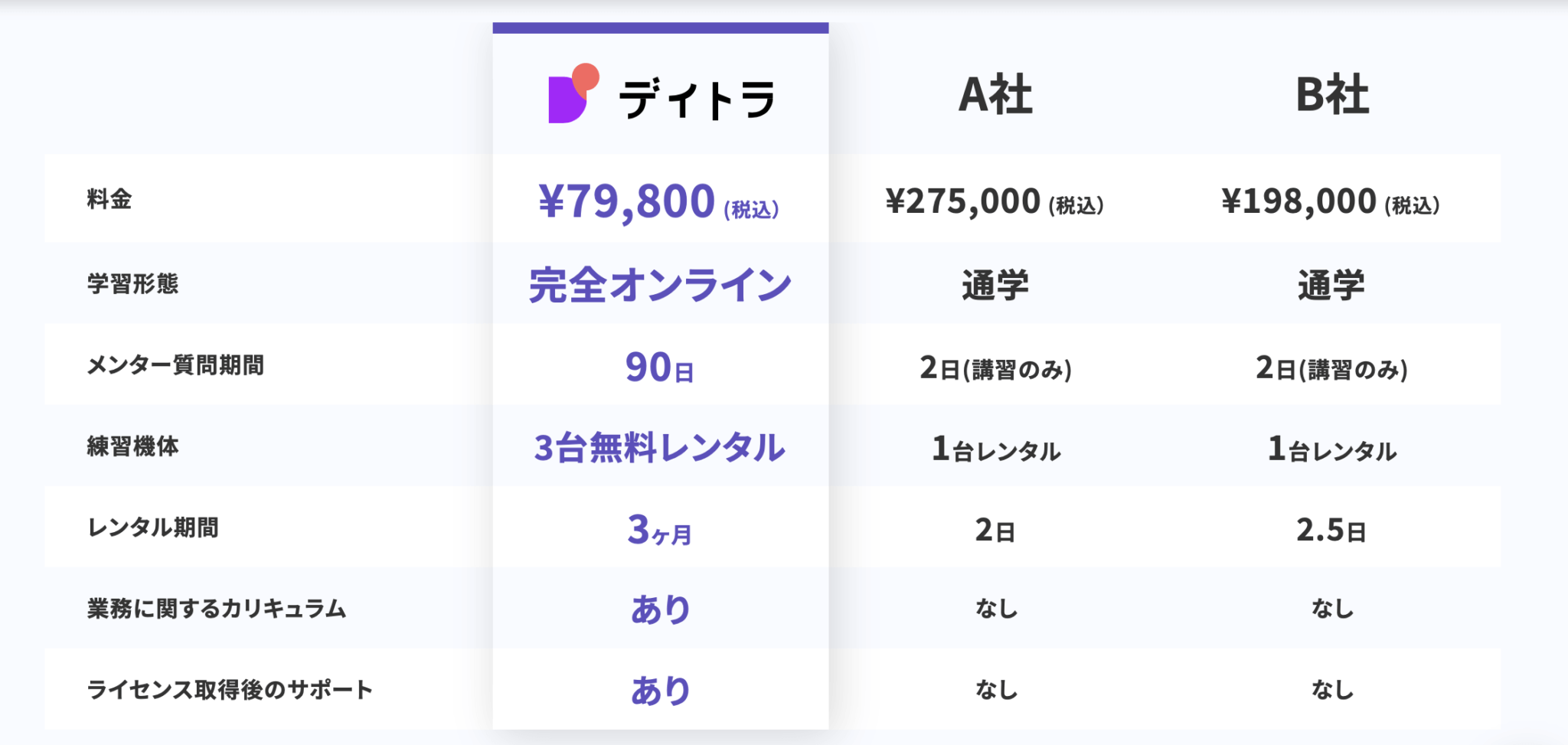Click the レンタル期間 row label

153,528
